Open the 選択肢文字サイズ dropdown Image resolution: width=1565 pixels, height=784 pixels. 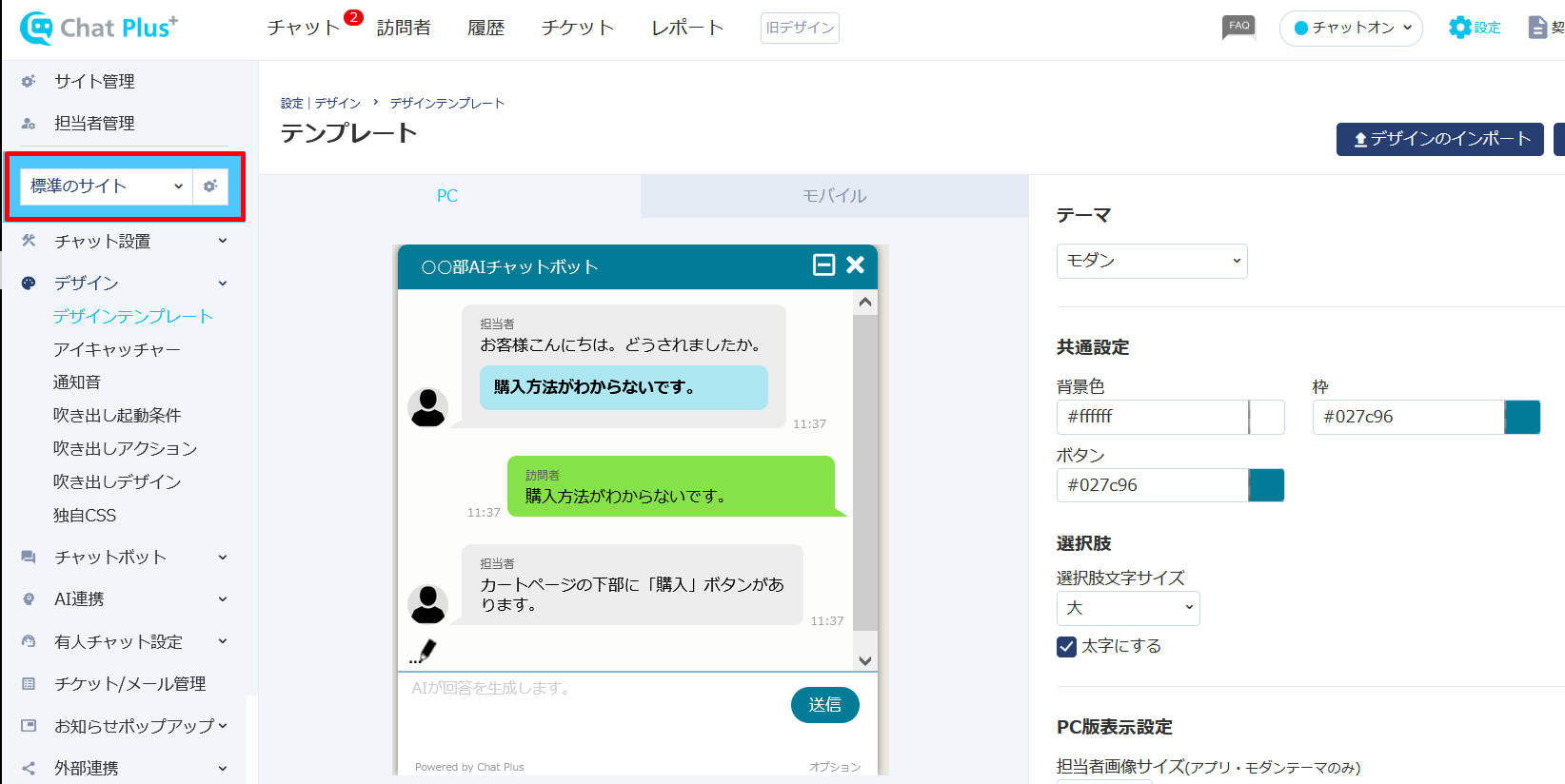[x=1127, y=609]
